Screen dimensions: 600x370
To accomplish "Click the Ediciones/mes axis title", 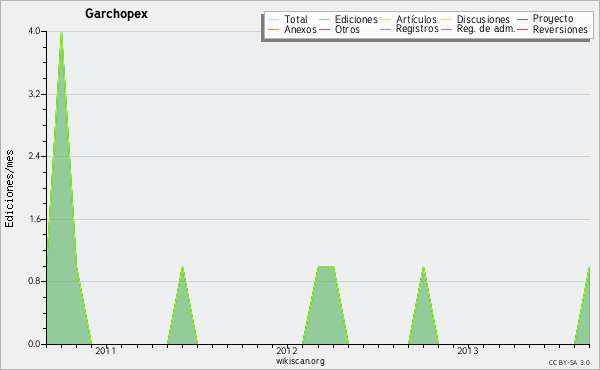I will pyautogui.click(x=9, y=189).
